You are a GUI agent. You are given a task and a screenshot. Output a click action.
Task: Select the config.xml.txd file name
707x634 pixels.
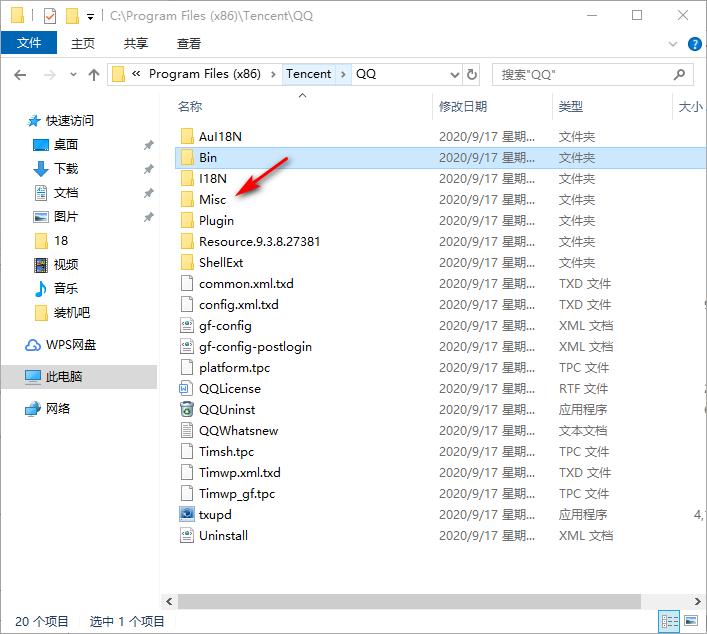pyautogui.click(x=239, y=305)
